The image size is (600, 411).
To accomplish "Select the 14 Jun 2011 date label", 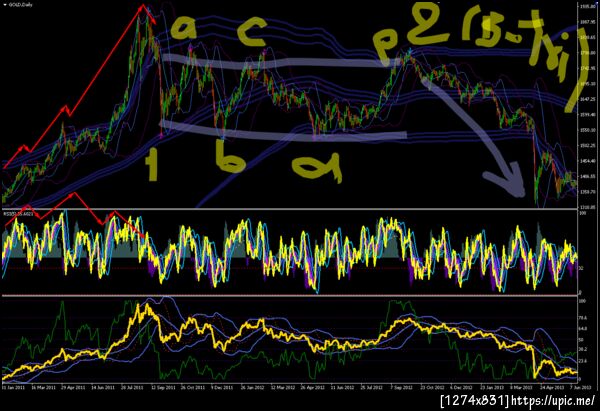I will tap(103, 388).
